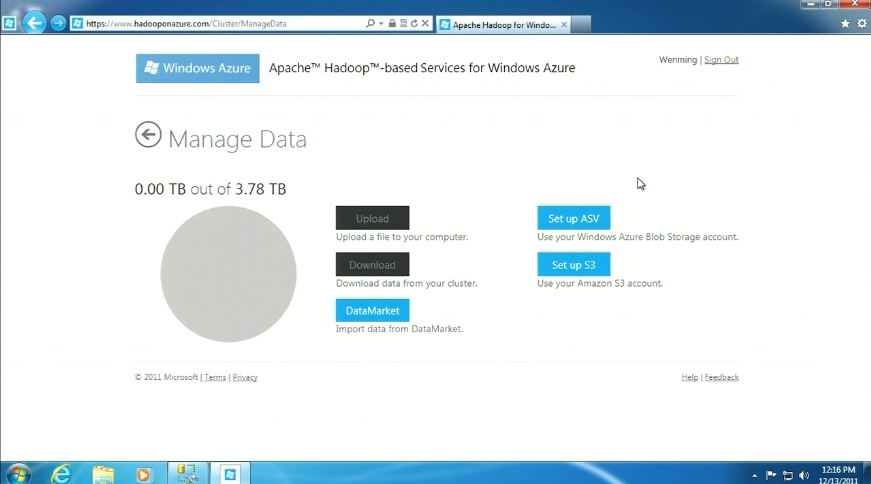
Task: Go back via circled arrow beside Manage Data
Action: [148, 134]
